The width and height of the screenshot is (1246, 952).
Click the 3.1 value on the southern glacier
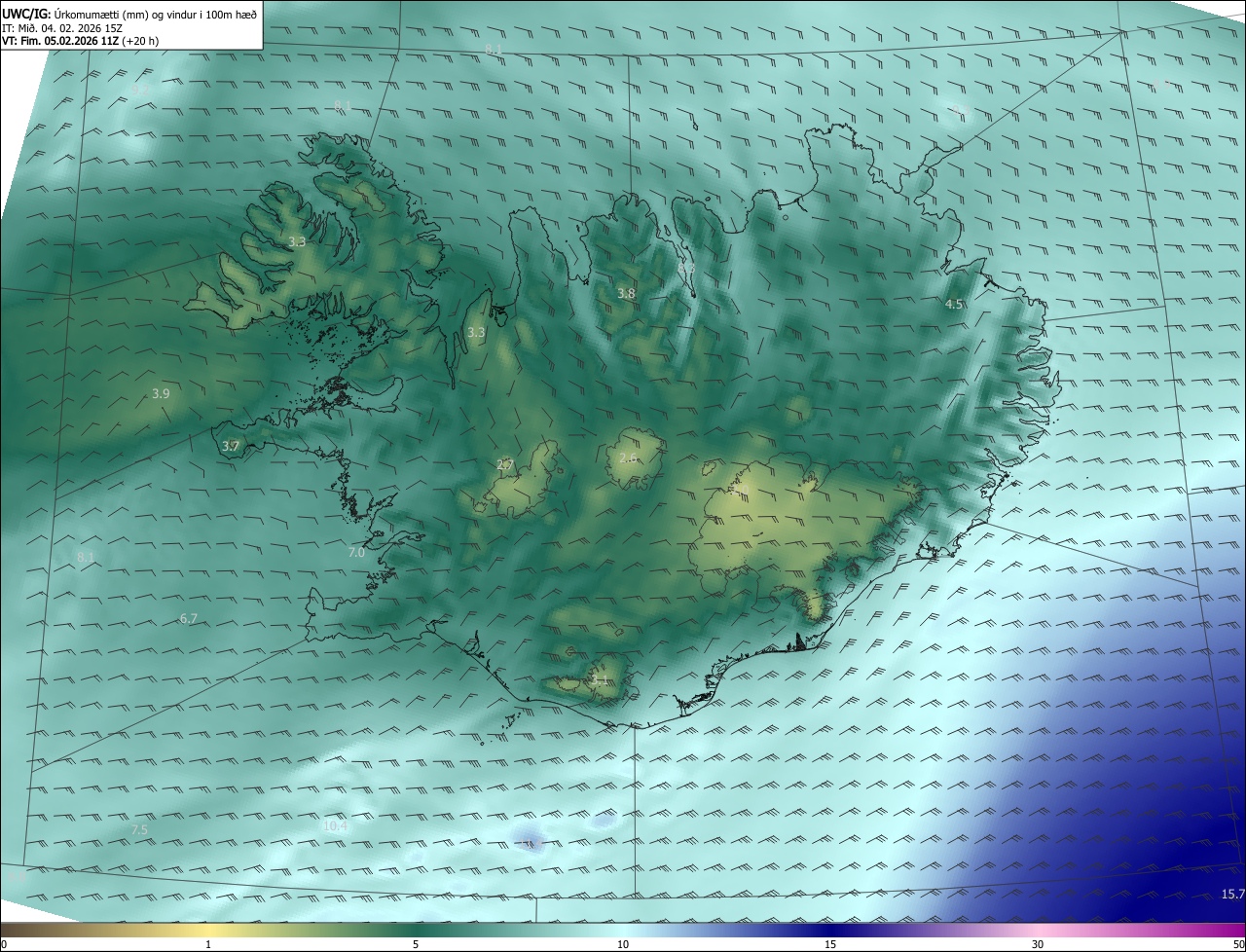tap(600, 679)
